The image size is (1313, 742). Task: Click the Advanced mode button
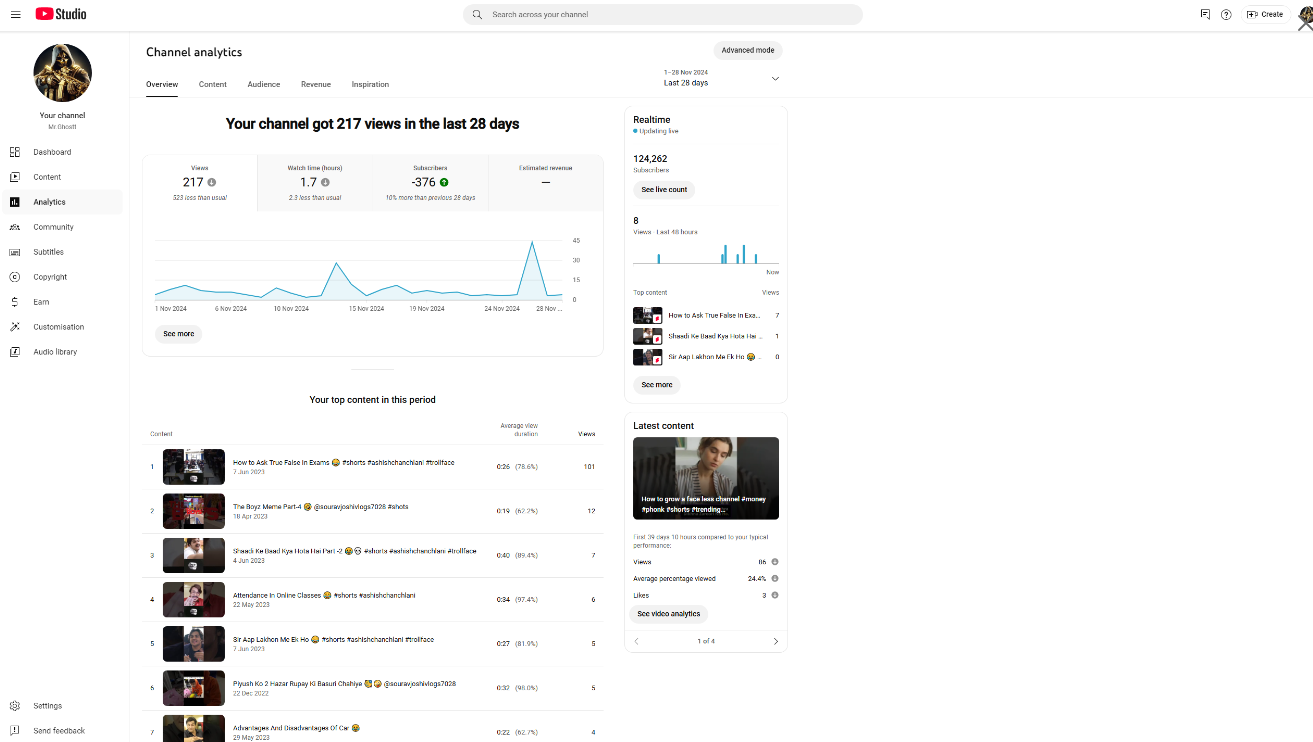(x=748, y=50)
